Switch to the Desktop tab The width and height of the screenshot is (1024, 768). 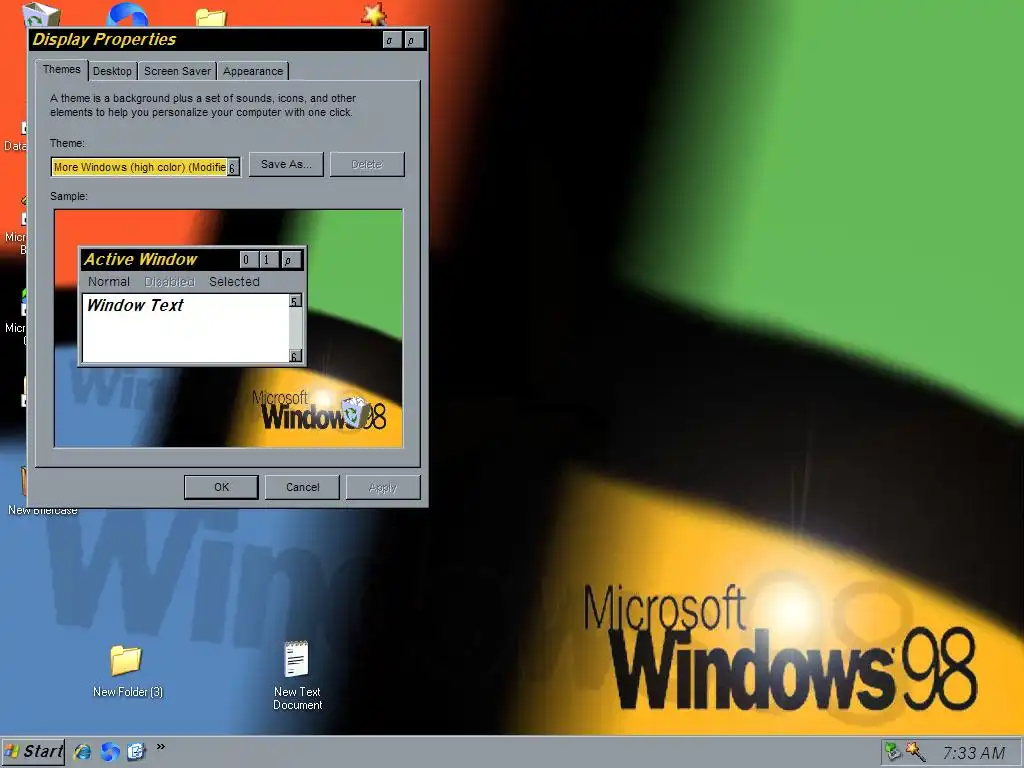(x=112, y=71)
